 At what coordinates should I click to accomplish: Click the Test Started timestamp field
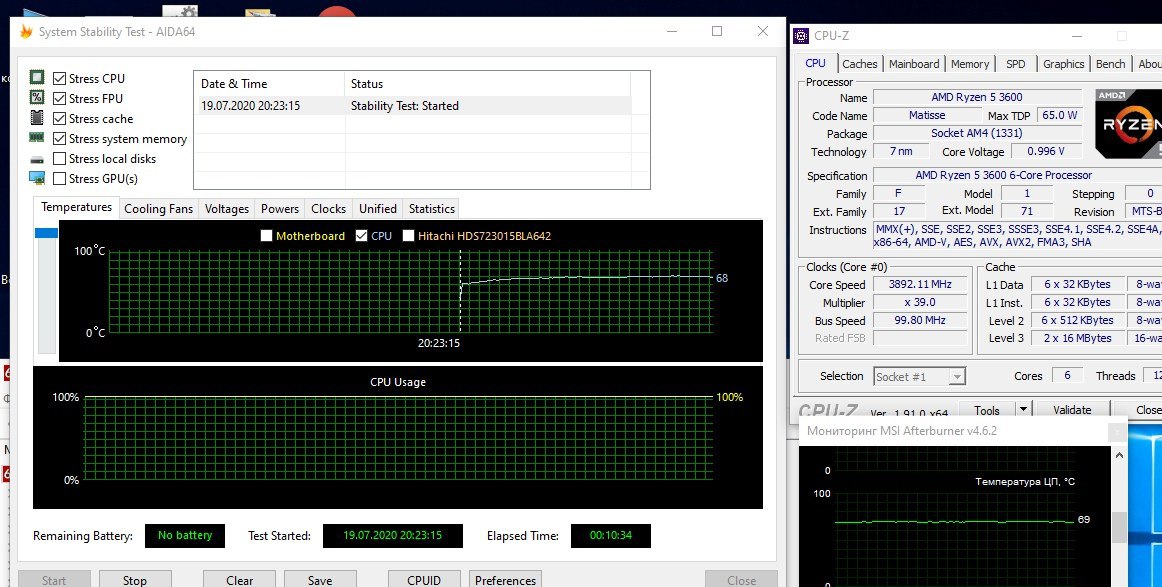[393, 535]
